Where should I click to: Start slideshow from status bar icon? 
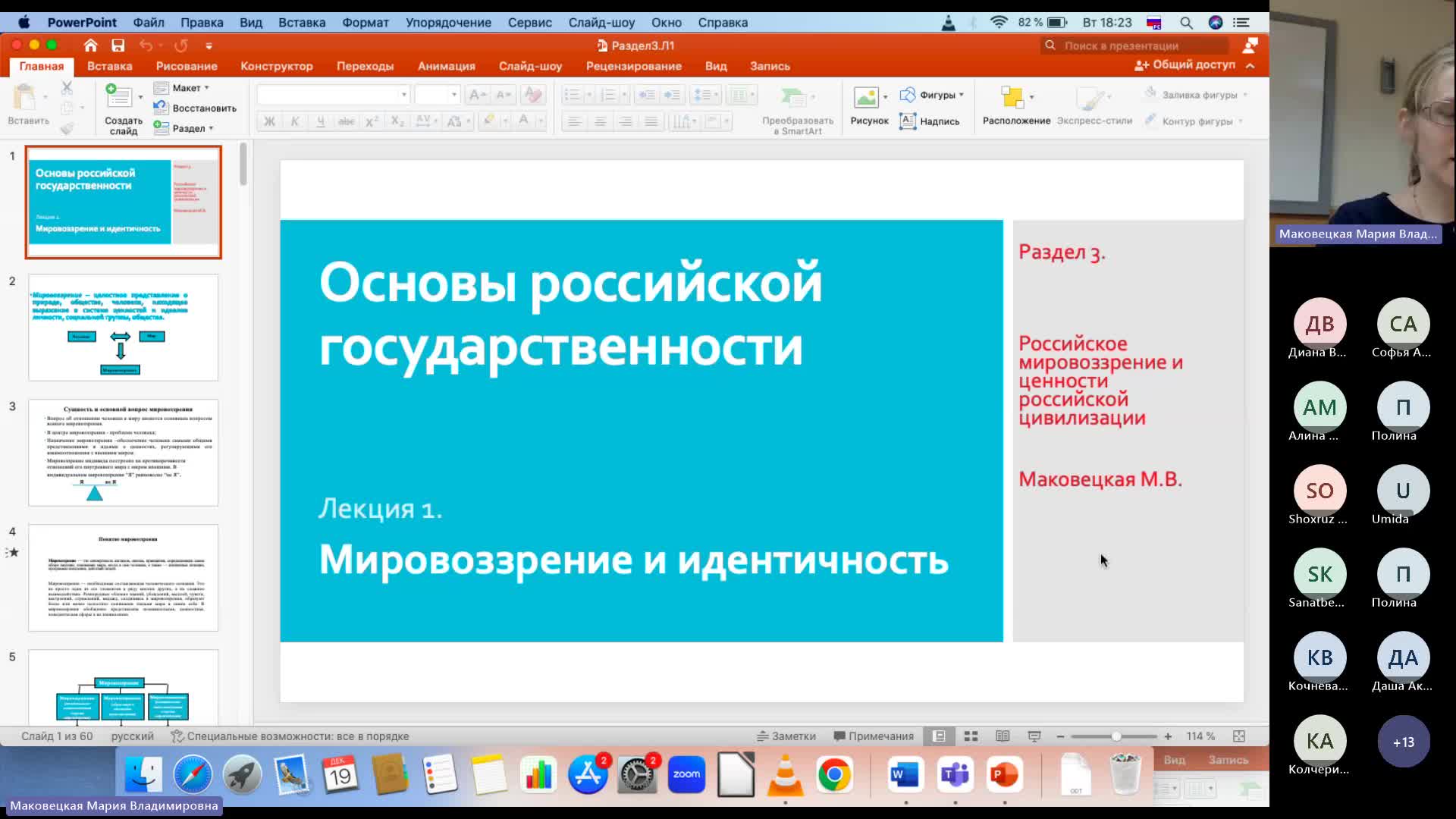(1034, 736)
